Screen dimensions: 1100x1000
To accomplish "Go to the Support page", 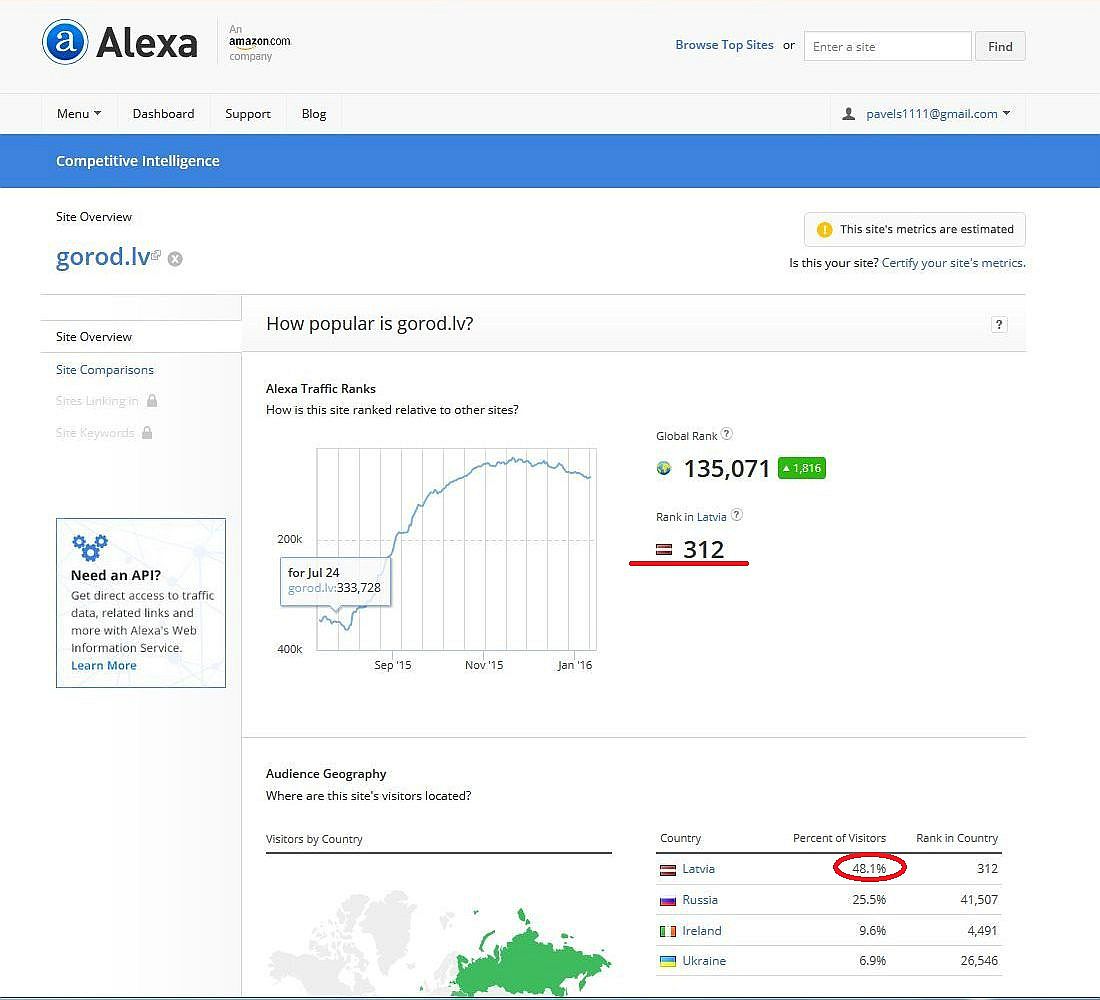I will tap(248, 114).
